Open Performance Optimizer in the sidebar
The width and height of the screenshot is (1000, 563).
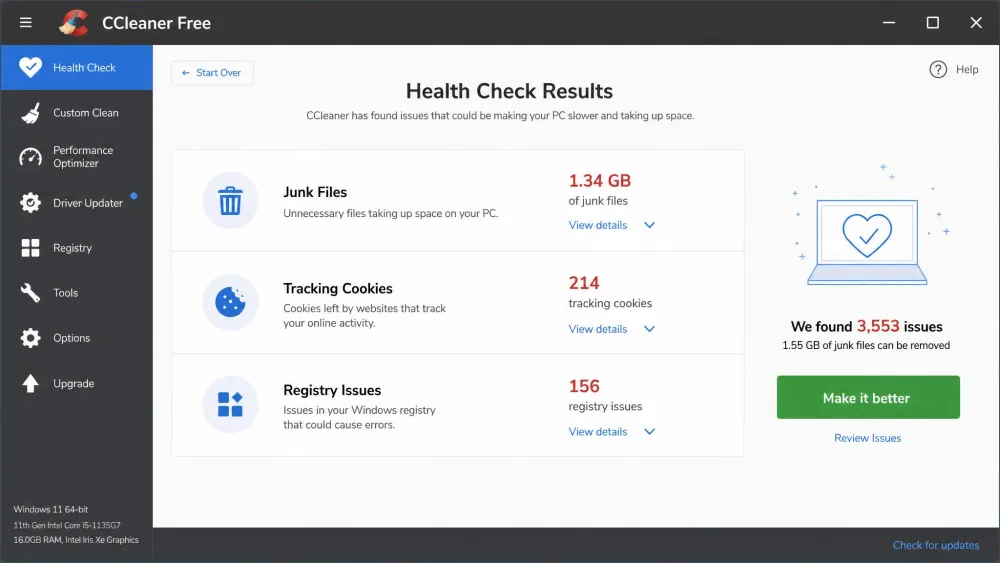[x=77, y=157]
